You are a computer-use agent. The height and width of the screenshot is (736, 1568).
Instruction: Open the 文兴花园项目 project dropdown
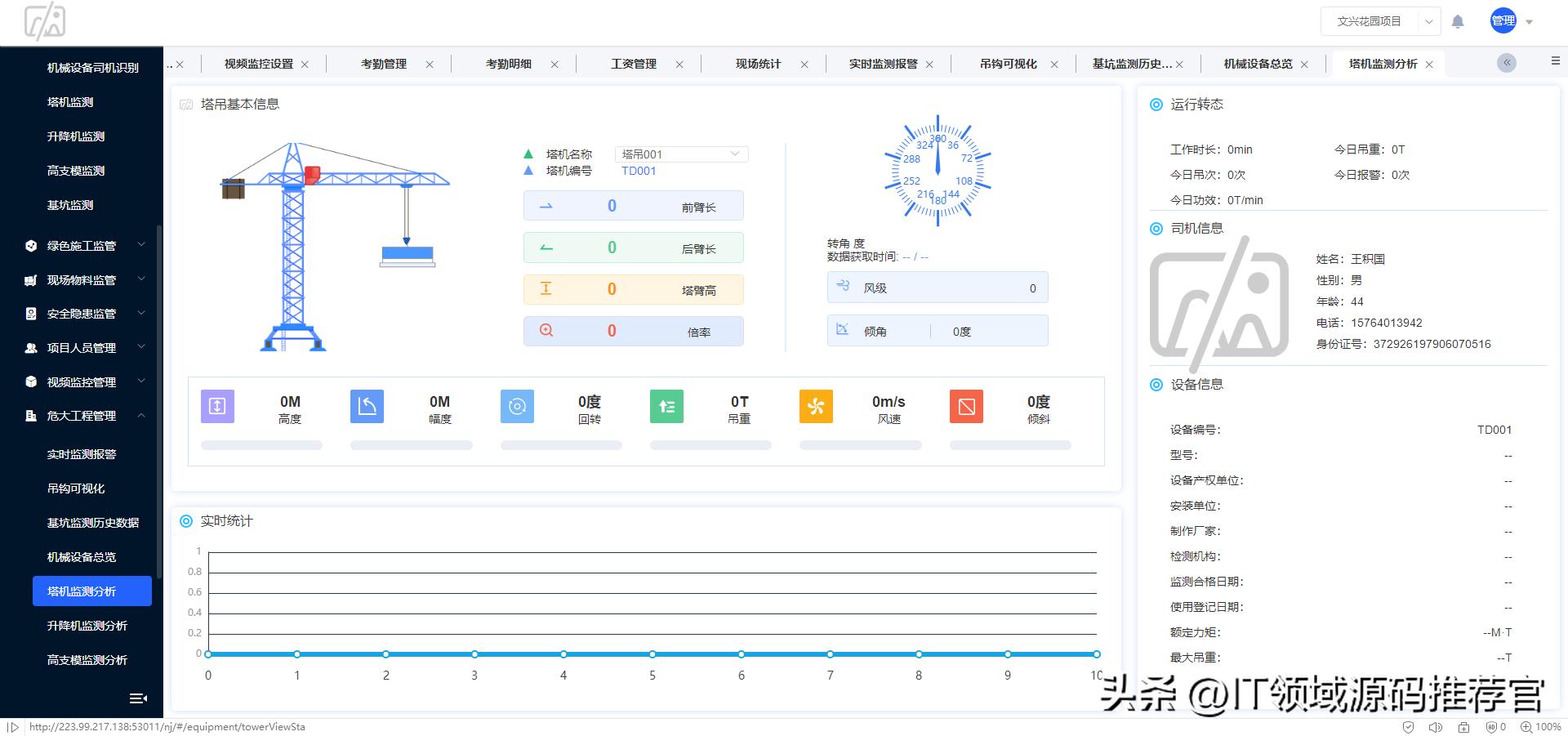tap(1379, 21)
